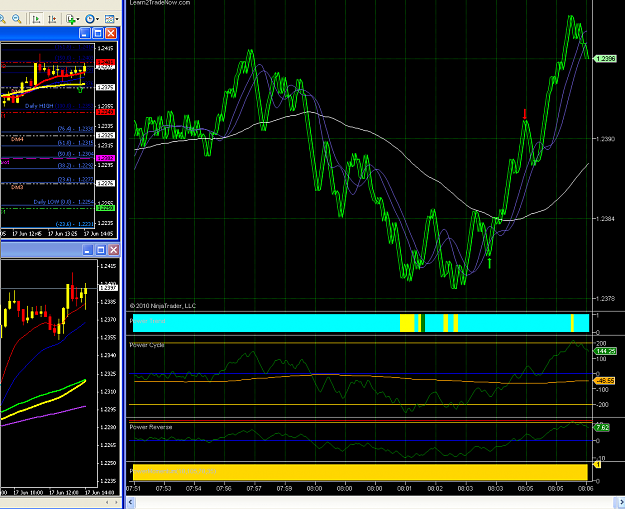The image size is (625, 509).
Task: Click the yellow marker on PowerMomentum scale
Action: (x=597, y=465)
